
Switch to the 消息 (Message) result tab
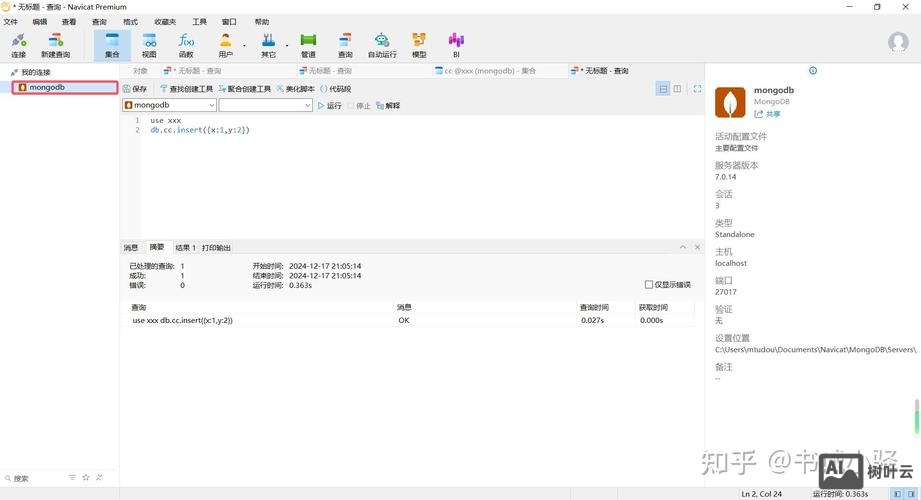click(x=131, y=248)
